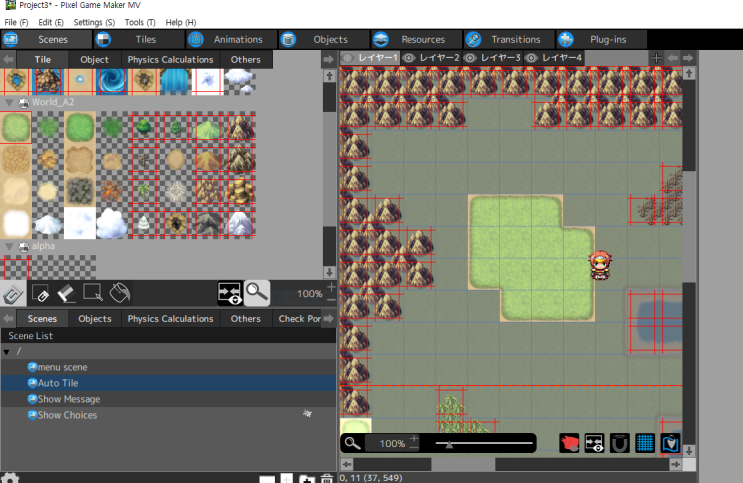The height and width of the screenshot is (483, 743).
Task: Toggle visibility eye of レイヤー4
Action: coord(531,58)
